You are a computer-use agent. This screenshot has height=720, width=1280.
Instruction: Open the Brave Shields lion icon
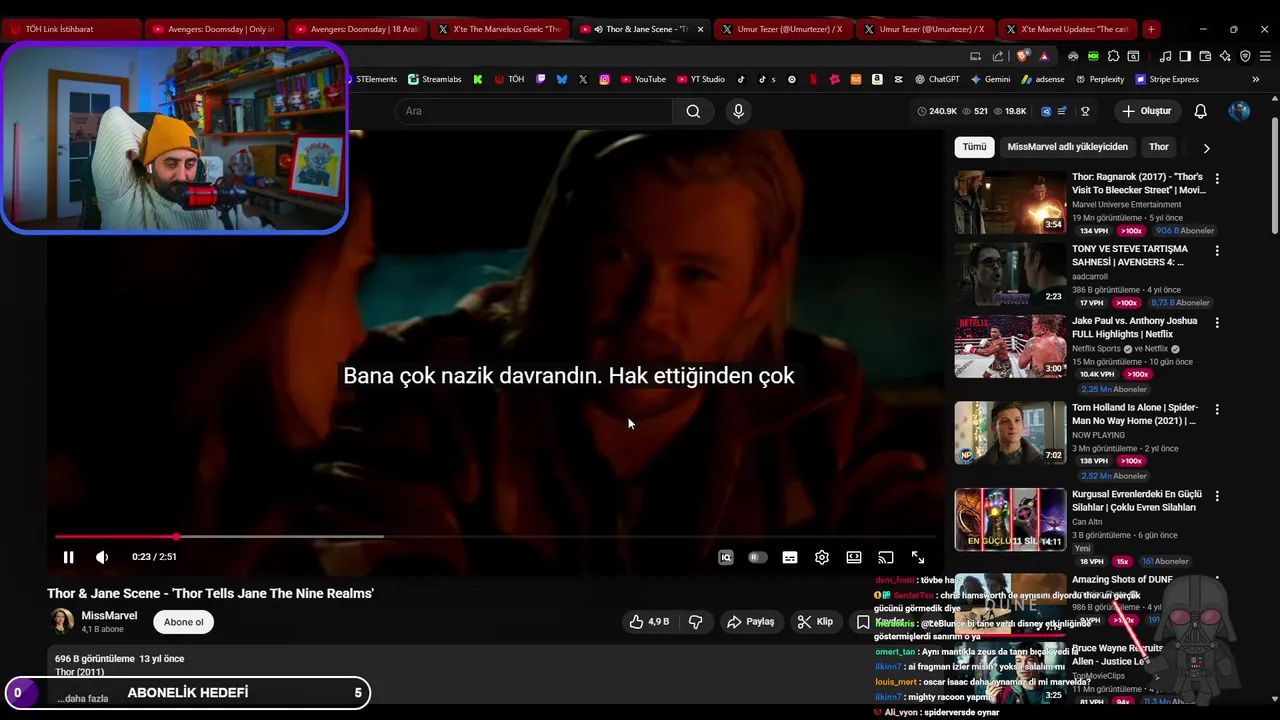1022,56
